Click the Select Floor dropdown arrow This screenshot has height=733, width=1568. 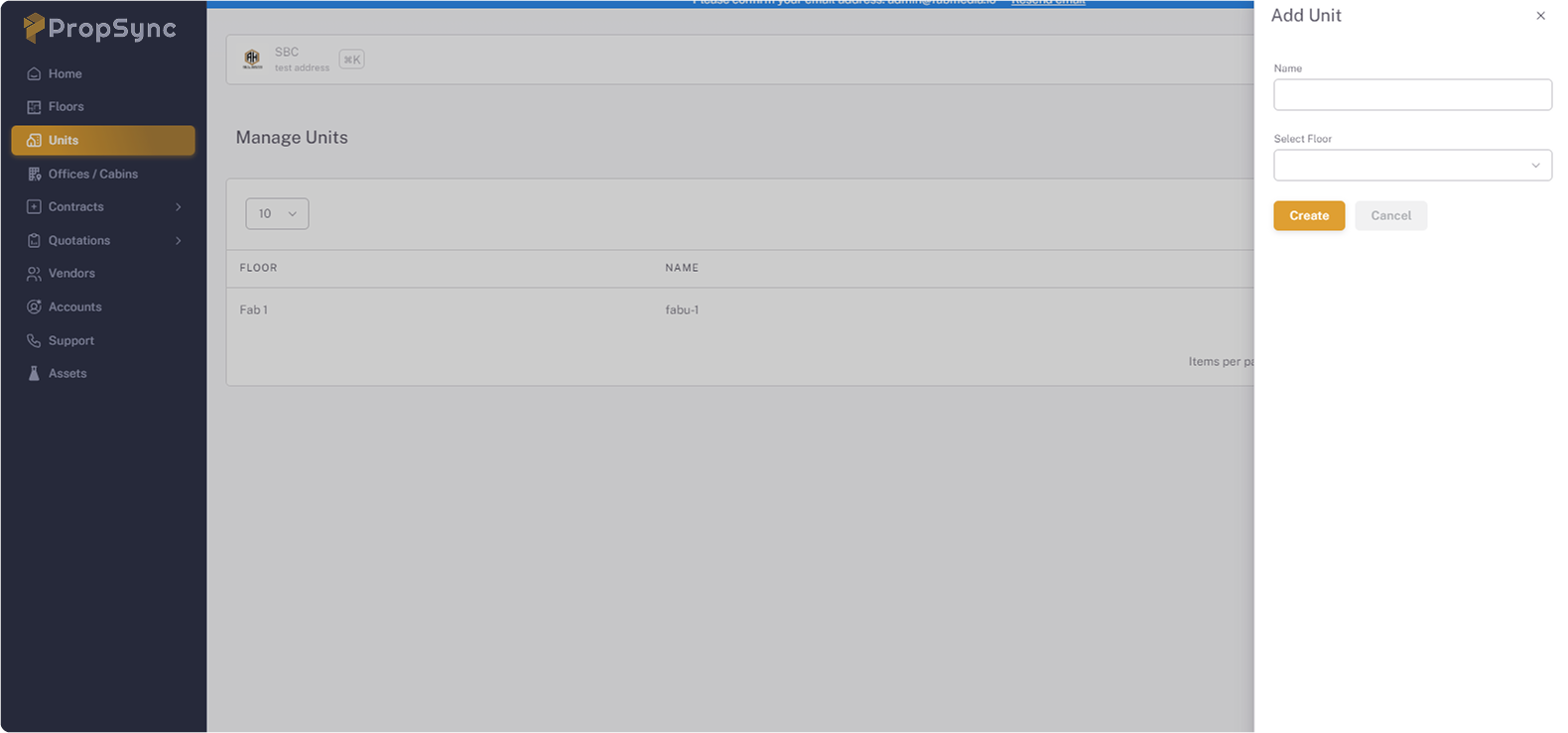(x=1535, y=166)
